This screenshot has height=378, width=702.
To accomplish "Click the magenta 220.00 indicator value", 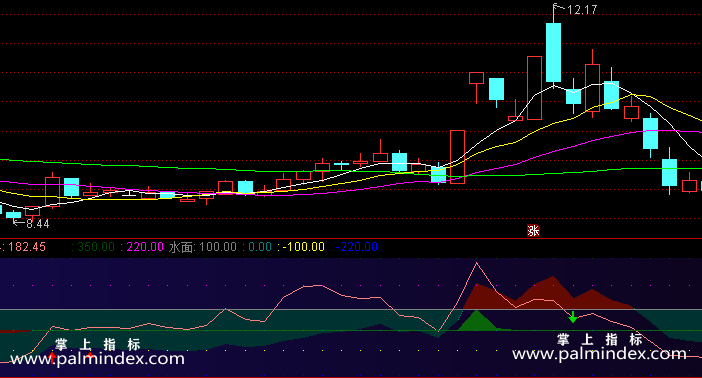I will 145,247.
